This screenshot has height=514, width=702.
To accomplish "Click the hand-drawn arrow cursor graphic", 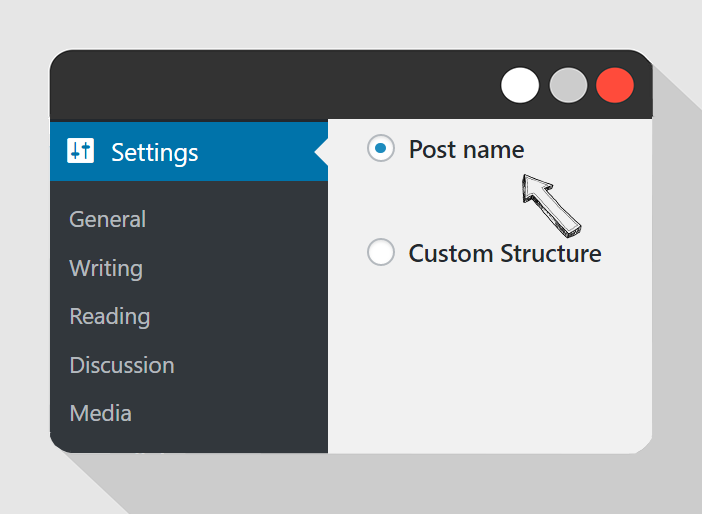I will pos(552,206).
